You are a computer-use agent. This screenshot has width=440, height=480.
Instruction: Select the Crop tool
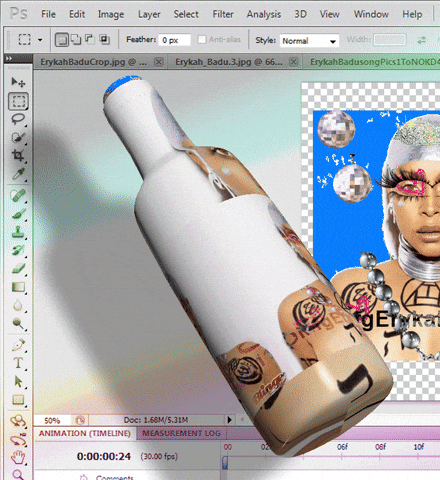[x=18, y=155]
